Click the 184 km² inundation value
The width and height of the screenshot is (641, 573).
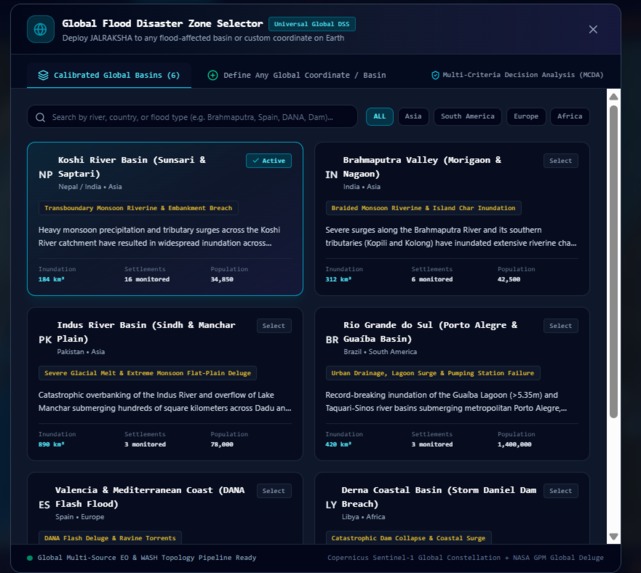coord(51,280)
